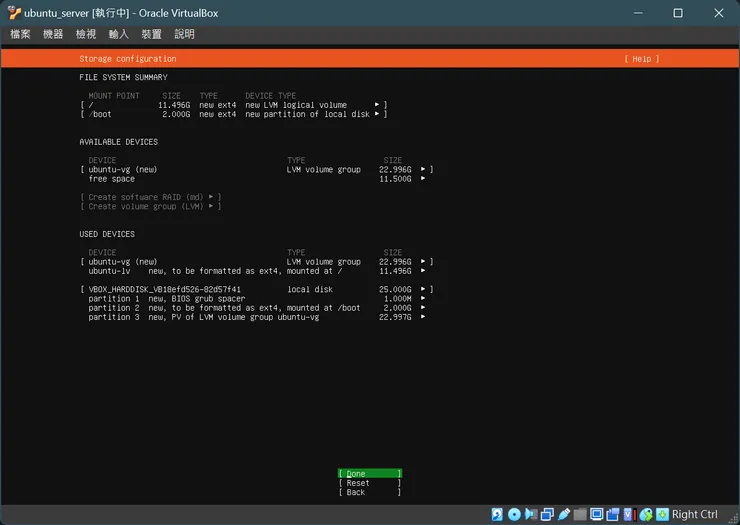Viewport: 740px width, 525px height.
Task: Open the 檔案 menu
Action: point(20,34)
